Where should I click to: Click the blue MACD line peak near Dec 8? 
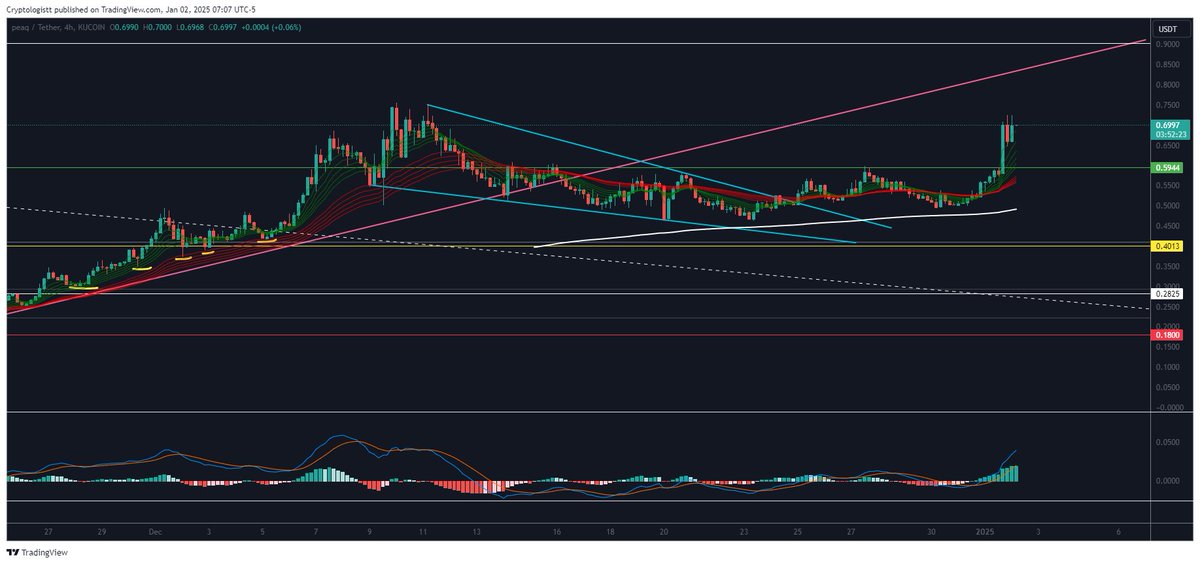pyautogui.click(x=340, y=436)
